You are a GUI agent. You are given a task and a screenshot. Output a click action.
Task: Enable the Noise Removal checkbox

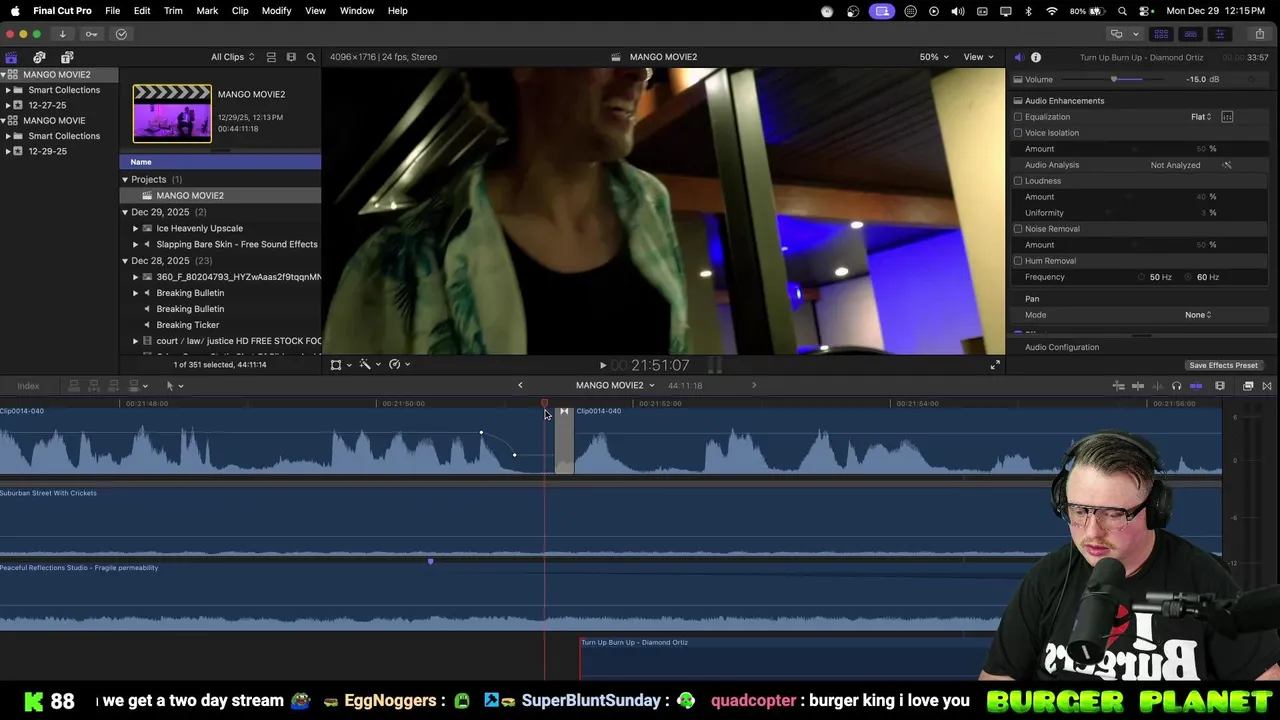[1018, 229]
